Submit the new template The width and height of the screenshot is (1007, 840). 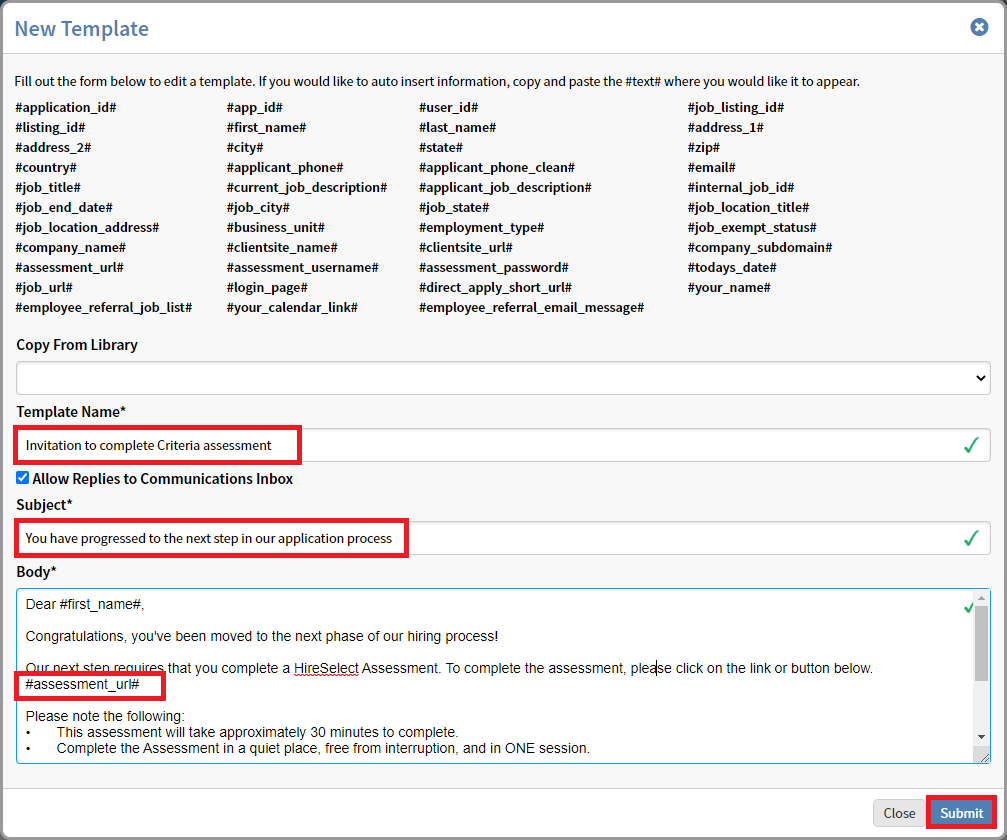tap(961, 813)
